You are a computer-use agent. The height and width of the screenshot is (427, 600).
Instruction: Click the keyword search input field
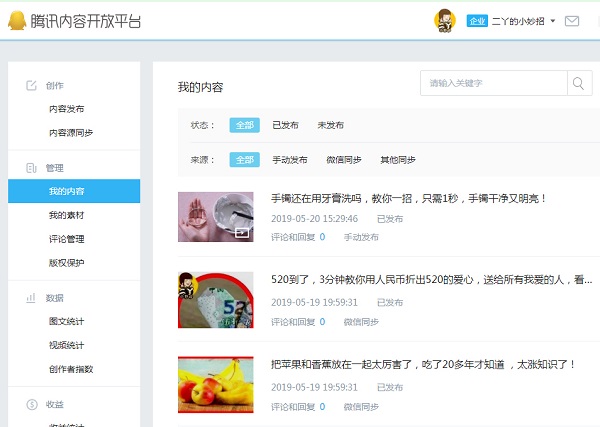(494, 83)
